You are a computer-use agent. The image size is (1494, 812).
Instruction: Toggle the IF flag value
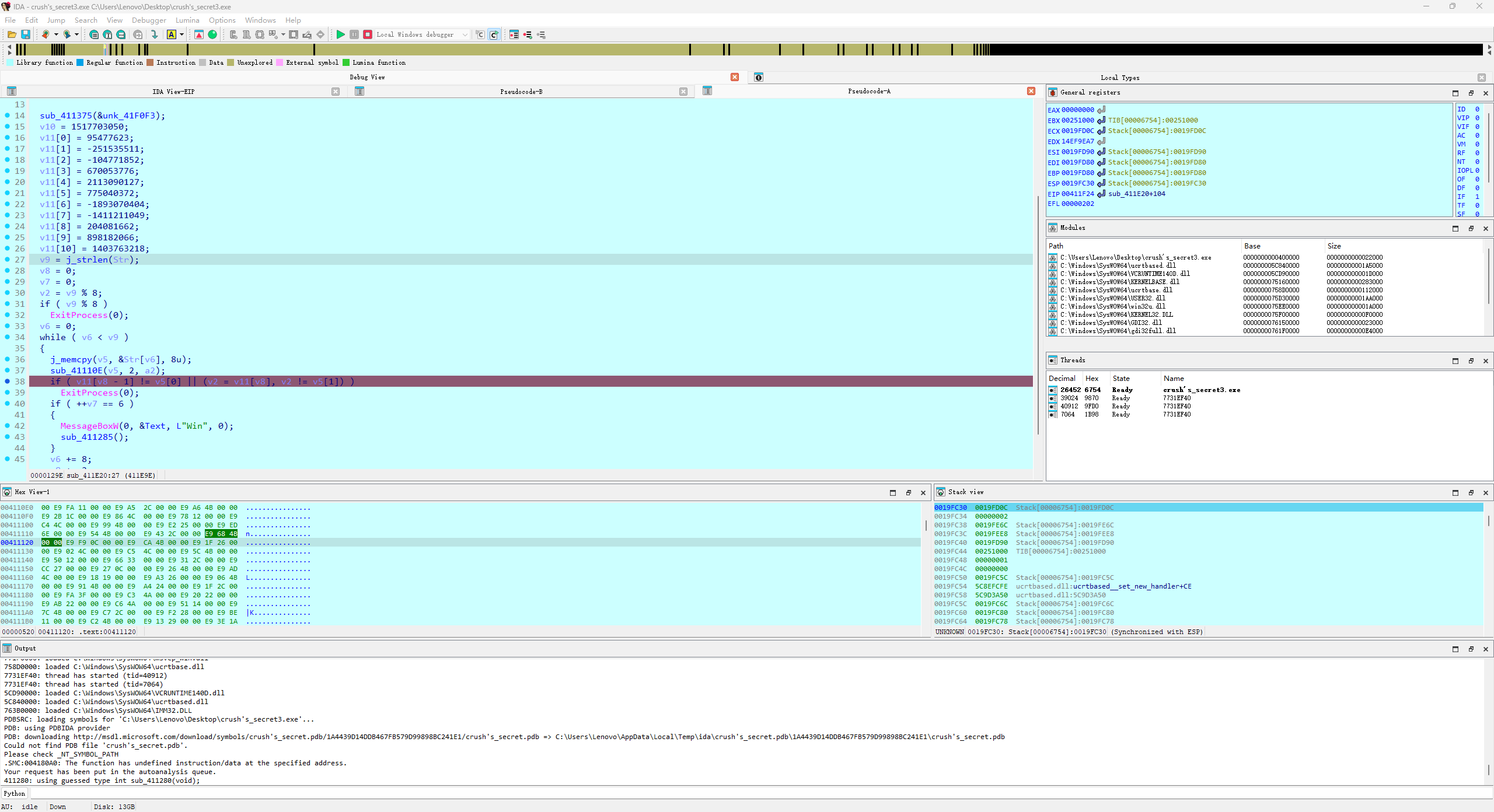[1477, 197]
